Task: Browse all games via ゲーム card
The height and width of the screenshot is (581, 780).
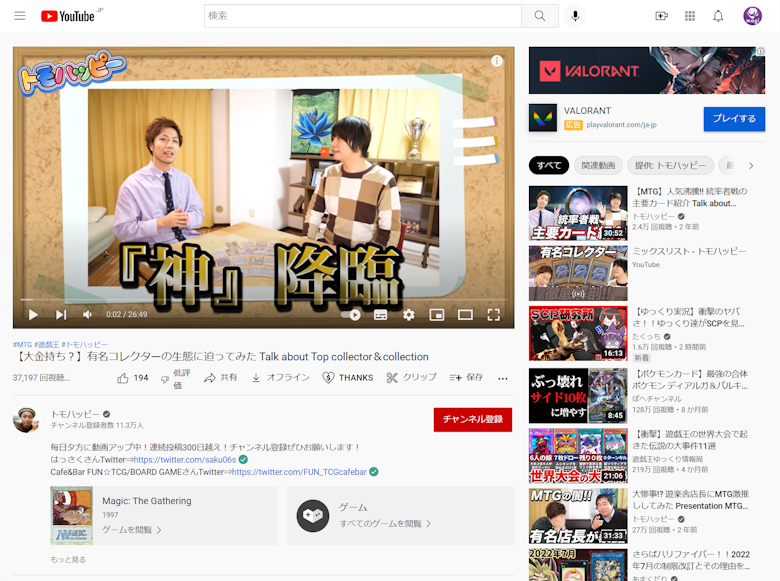Action: click(x=400, y=515)
